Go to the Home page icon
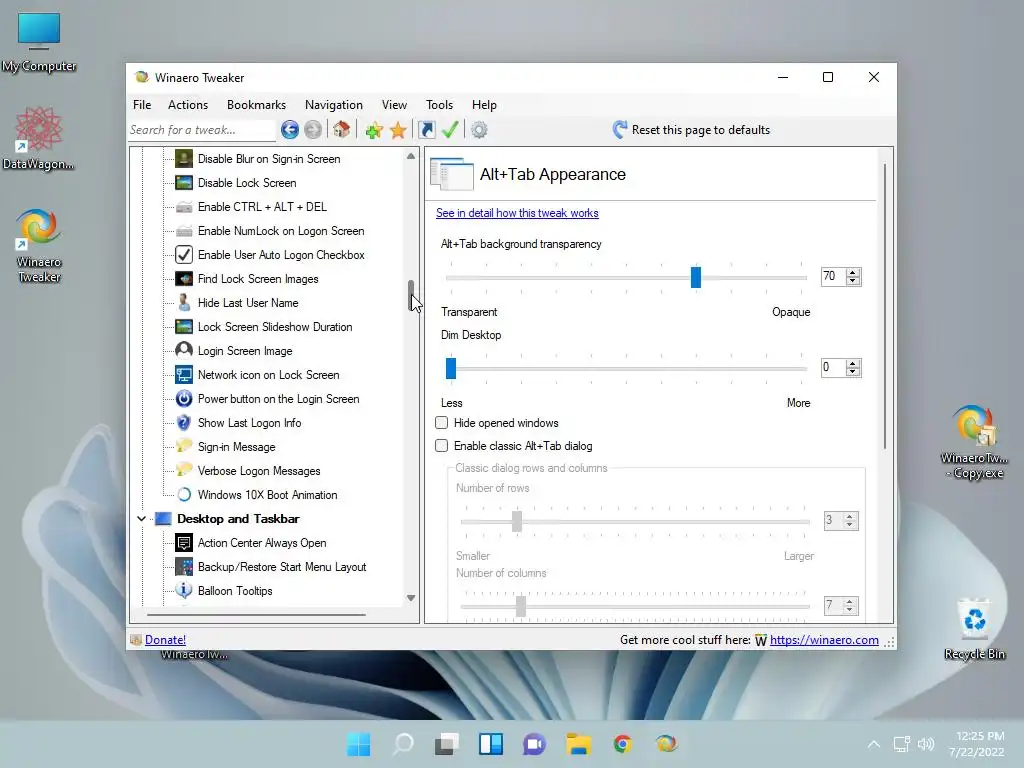This screenshot has width=1024, height=768. (x=342, y=130)
